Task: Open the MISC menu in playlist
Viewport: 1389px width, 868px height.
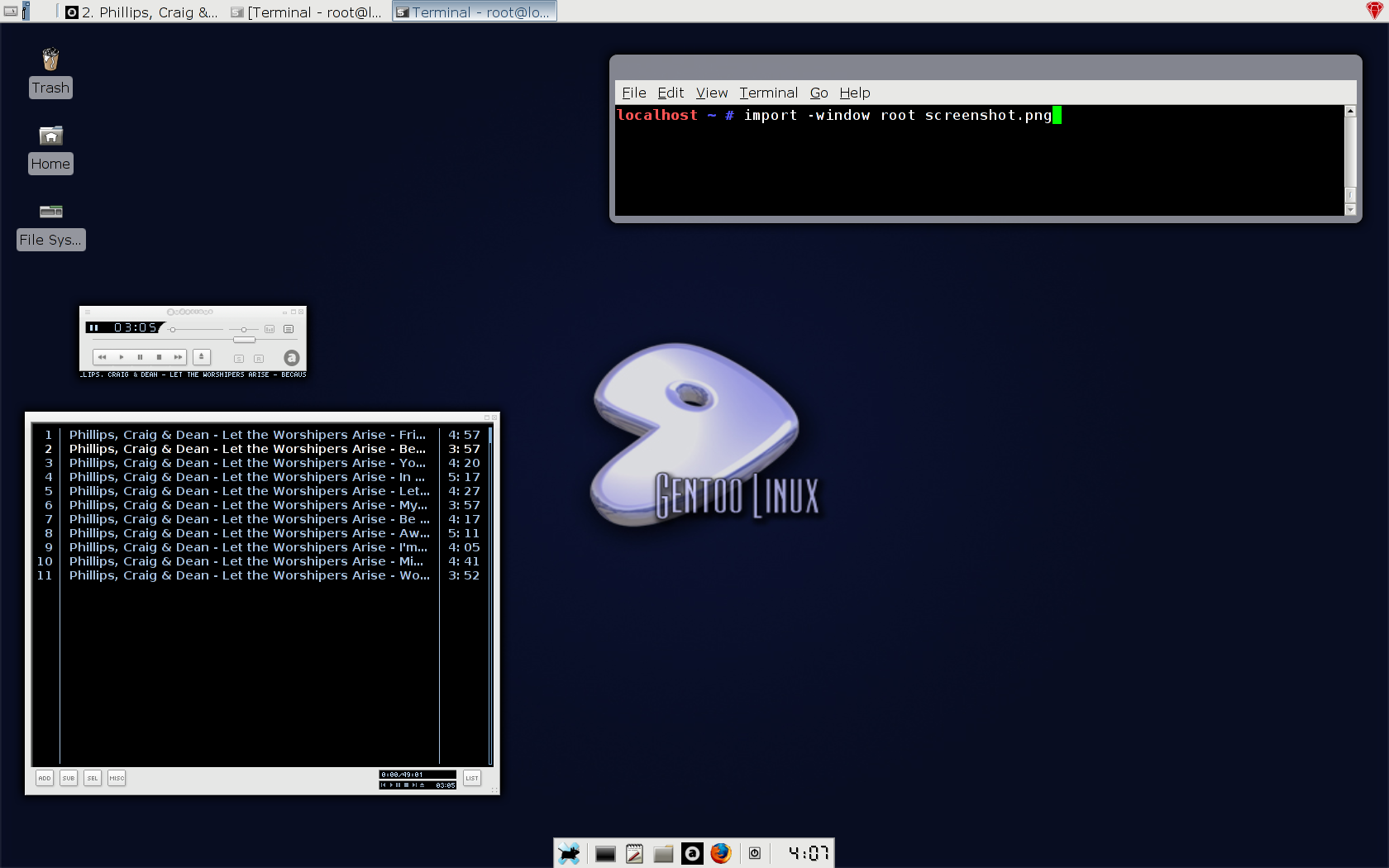Action: (x=117, y=778)
